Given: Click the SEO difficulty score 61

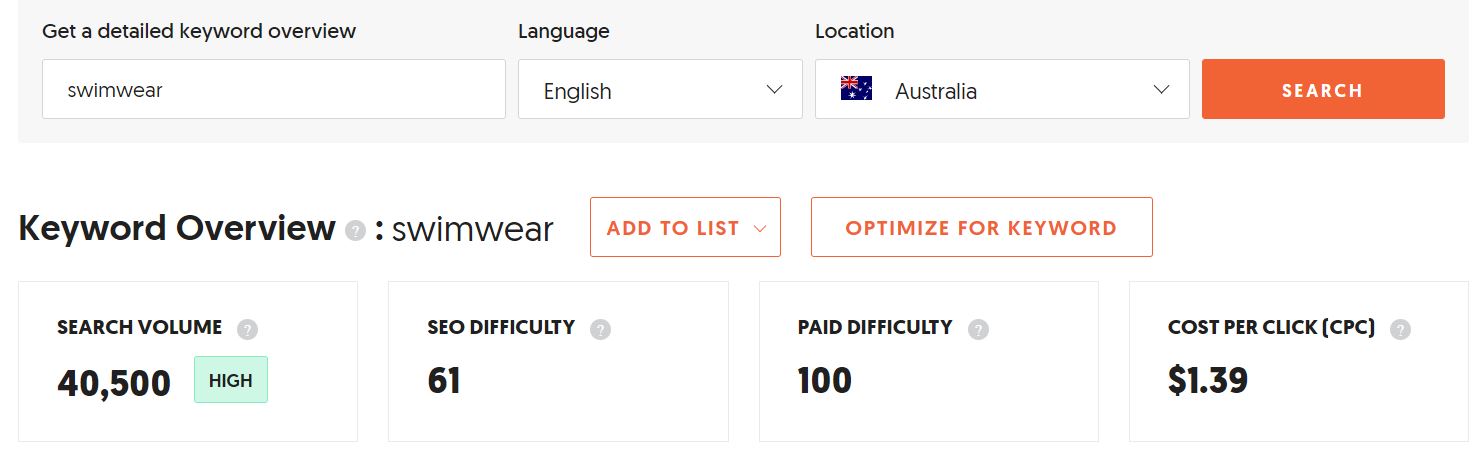Looking at the screenshot, I should point(444,381).
